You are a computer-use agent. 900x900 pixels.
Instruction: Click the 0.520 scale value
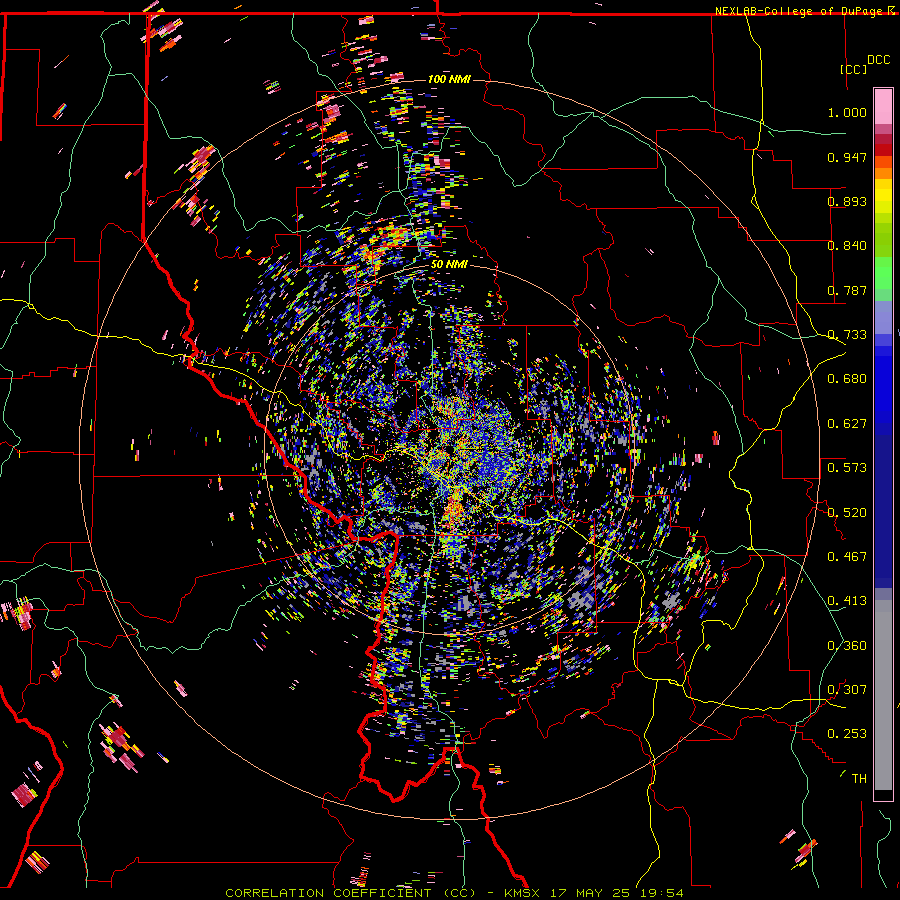point(847,513)
